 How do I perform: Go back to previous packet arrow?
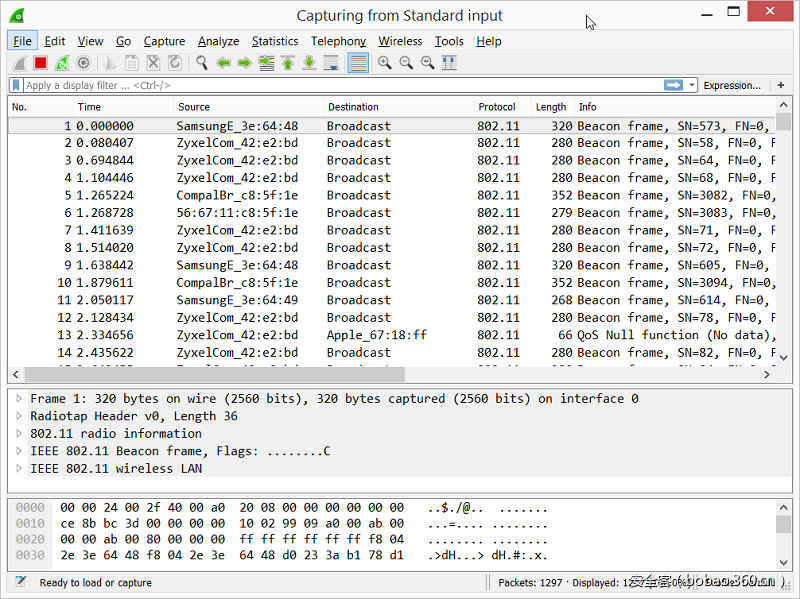point(222,63)
